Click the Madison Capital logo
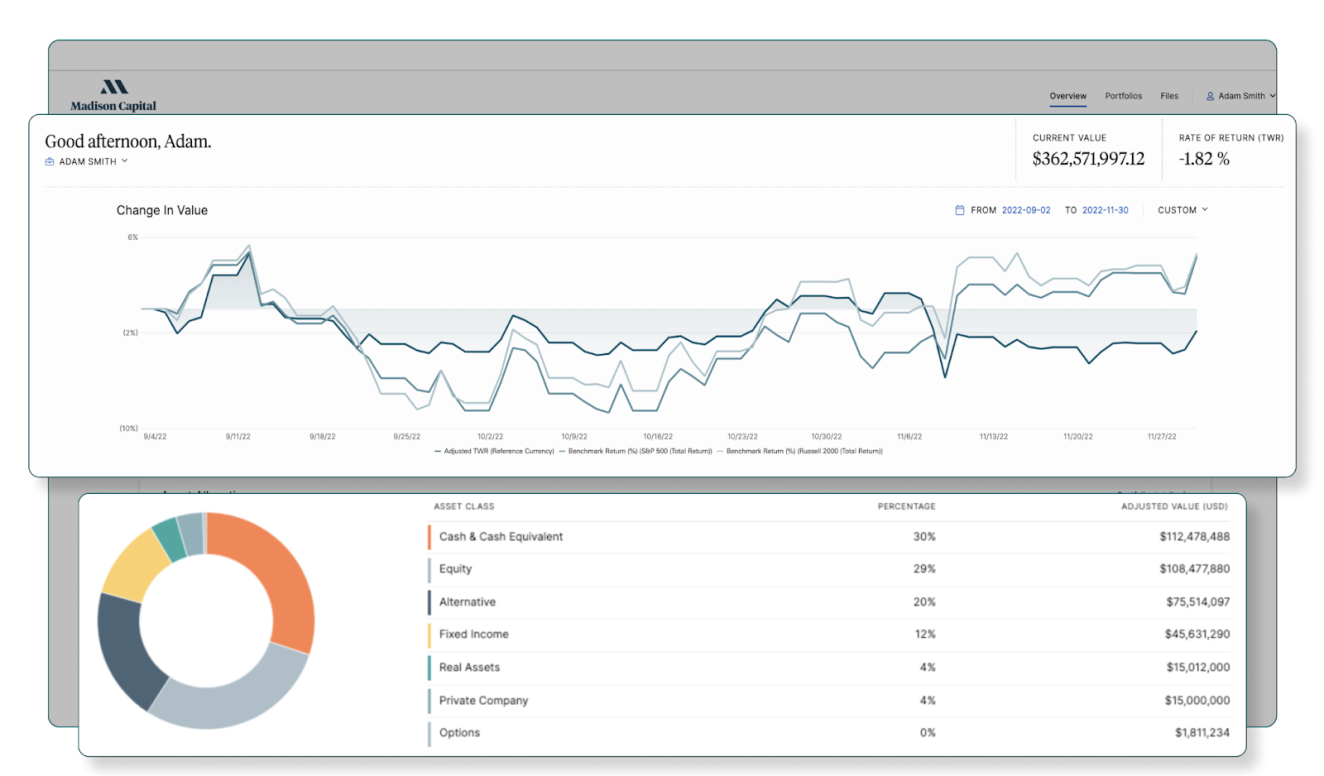1324x776 pixels. (113, 94)
